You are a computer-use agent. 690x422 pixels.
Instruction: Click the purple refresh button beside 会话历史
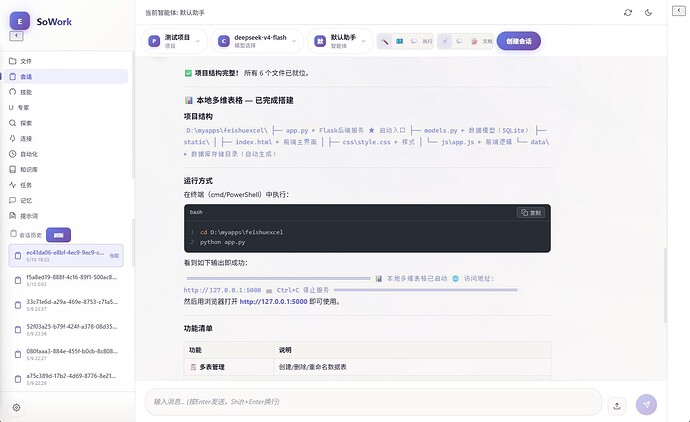point(59,235)
